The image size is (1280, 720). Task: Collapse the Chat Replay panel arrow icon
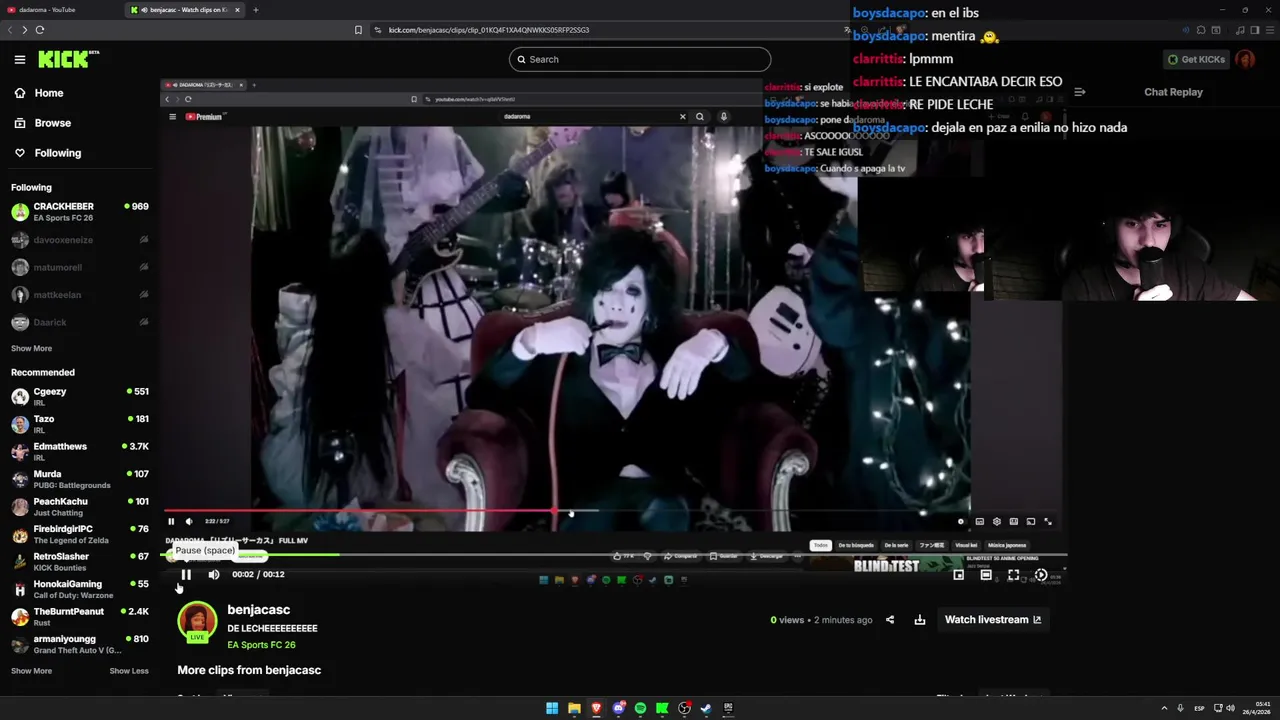pos(1080,92)
